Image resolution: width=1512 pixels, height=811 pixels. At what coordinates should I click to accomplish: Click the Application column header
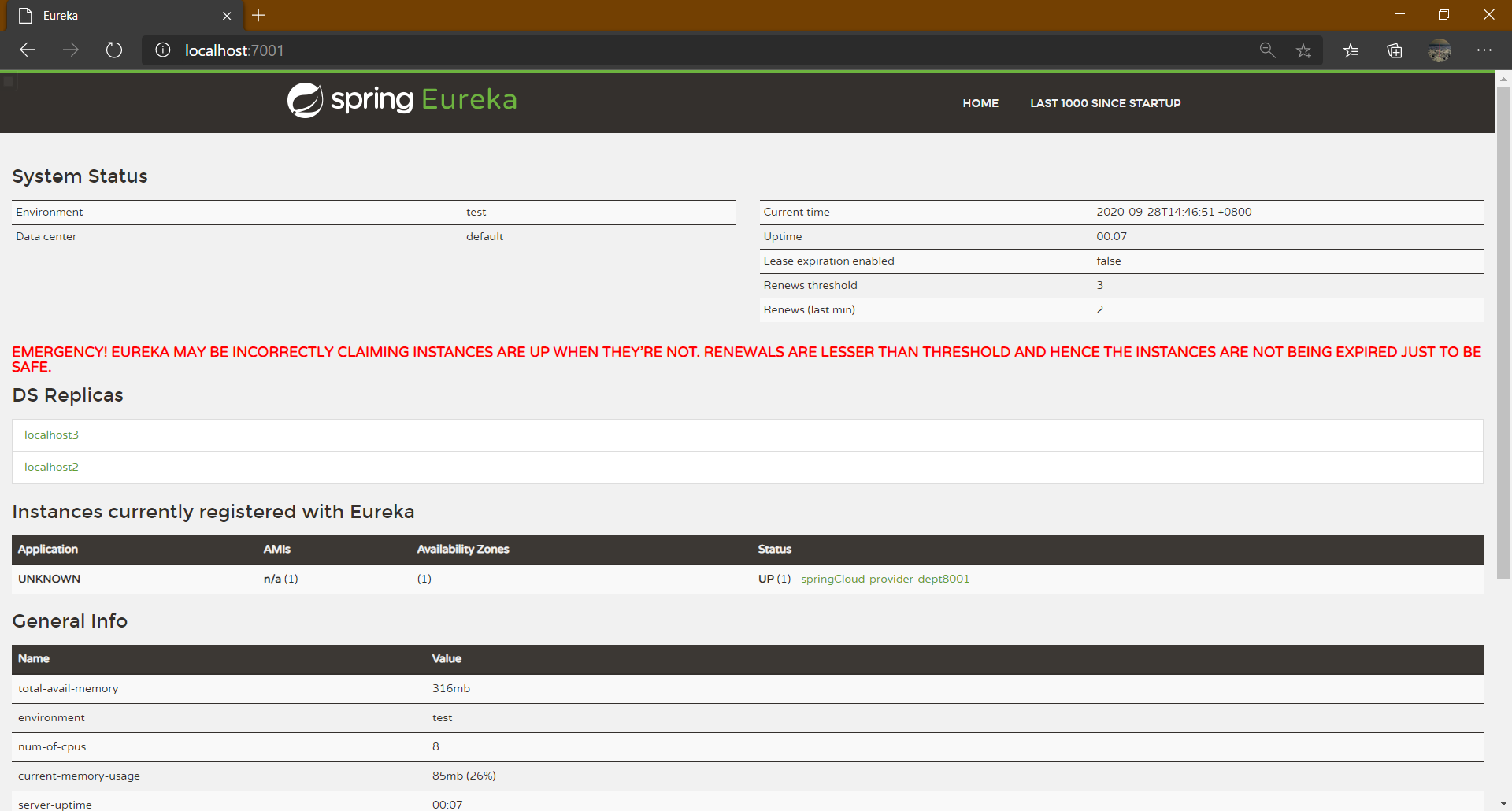point(48,549)
